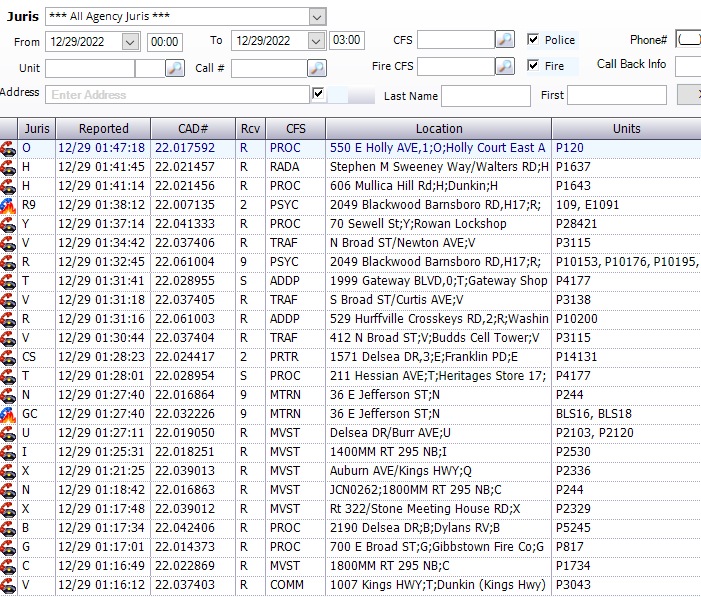
Task: Focus the Enter Address input field
Action: coord(177,95)
